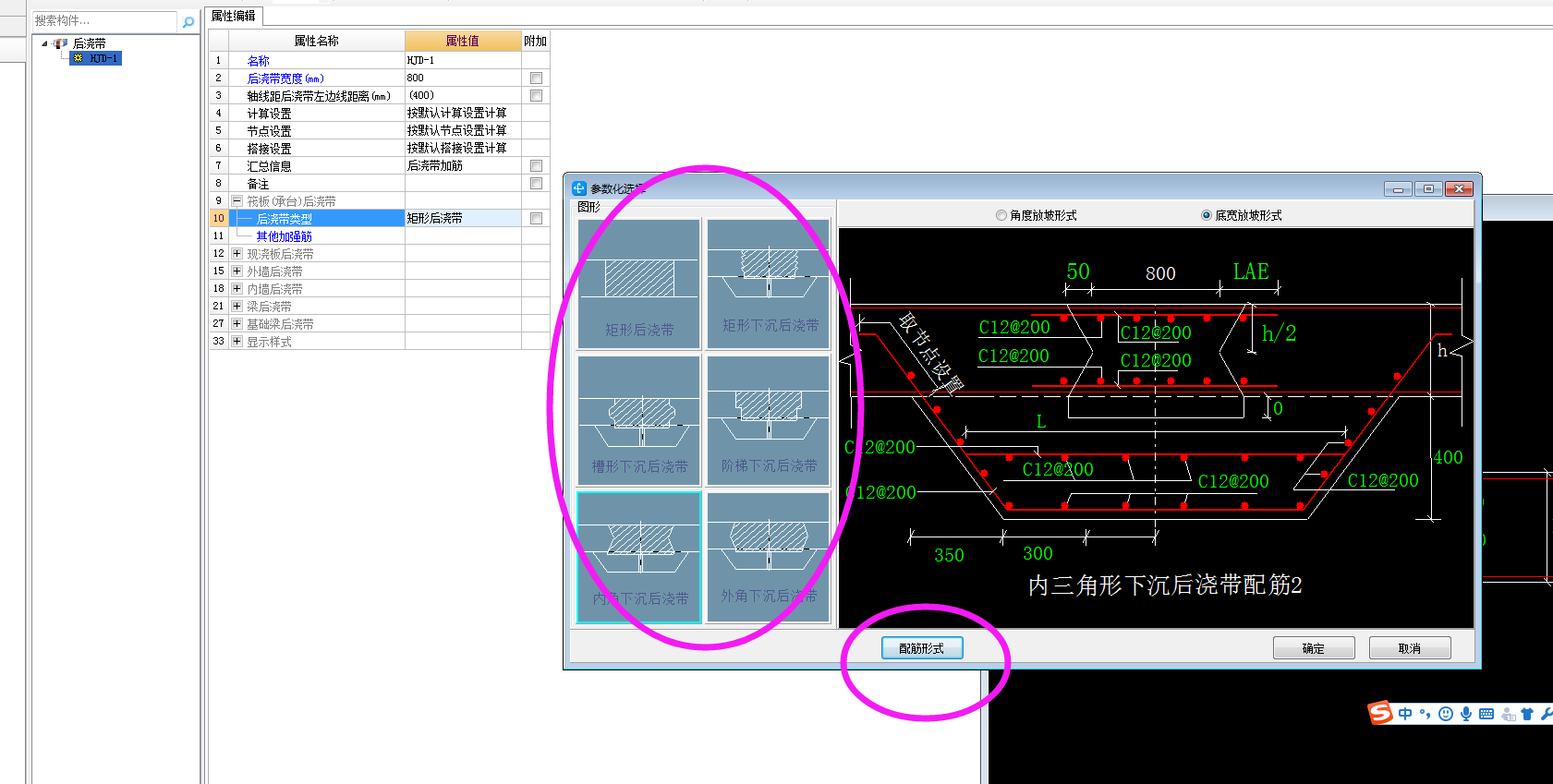The width and height of the screenshot is (1553, 784).
Task: Click the 800 width value cell
Action: [x=463, y=78]
